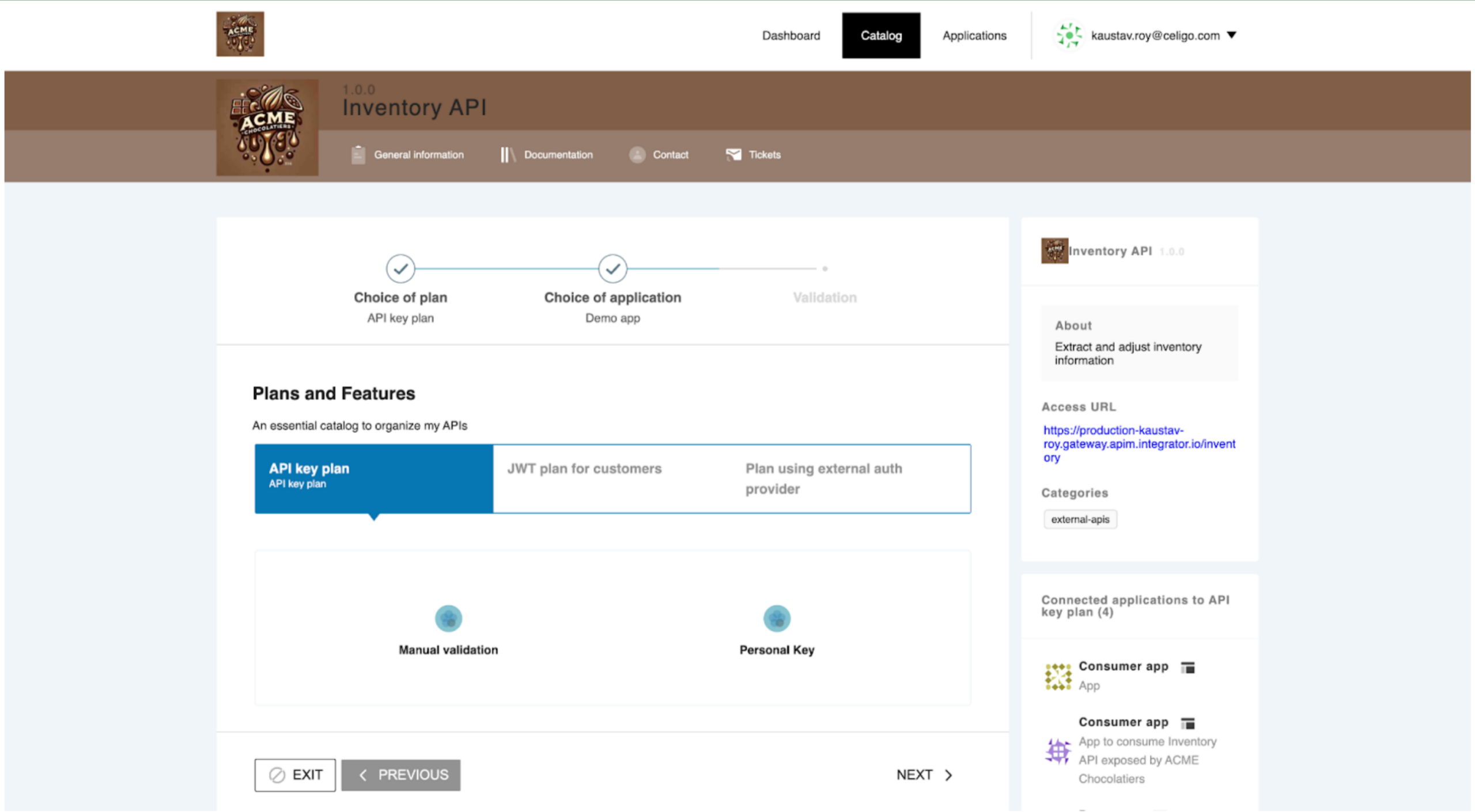Open the Dashboard navigation menu item

point(790,34)
